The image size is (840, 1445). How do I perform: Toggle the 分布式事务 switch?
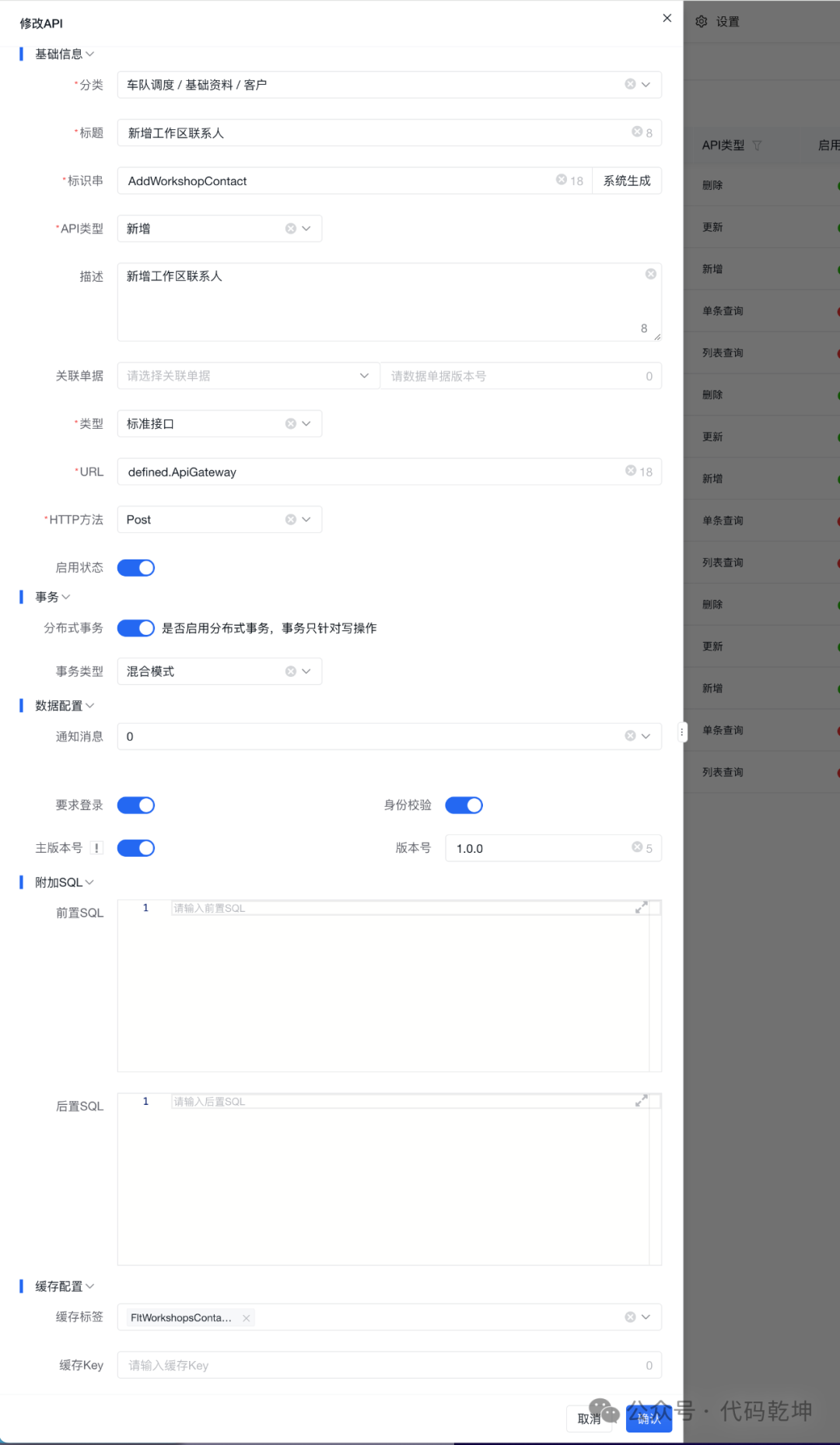point(136,628)
